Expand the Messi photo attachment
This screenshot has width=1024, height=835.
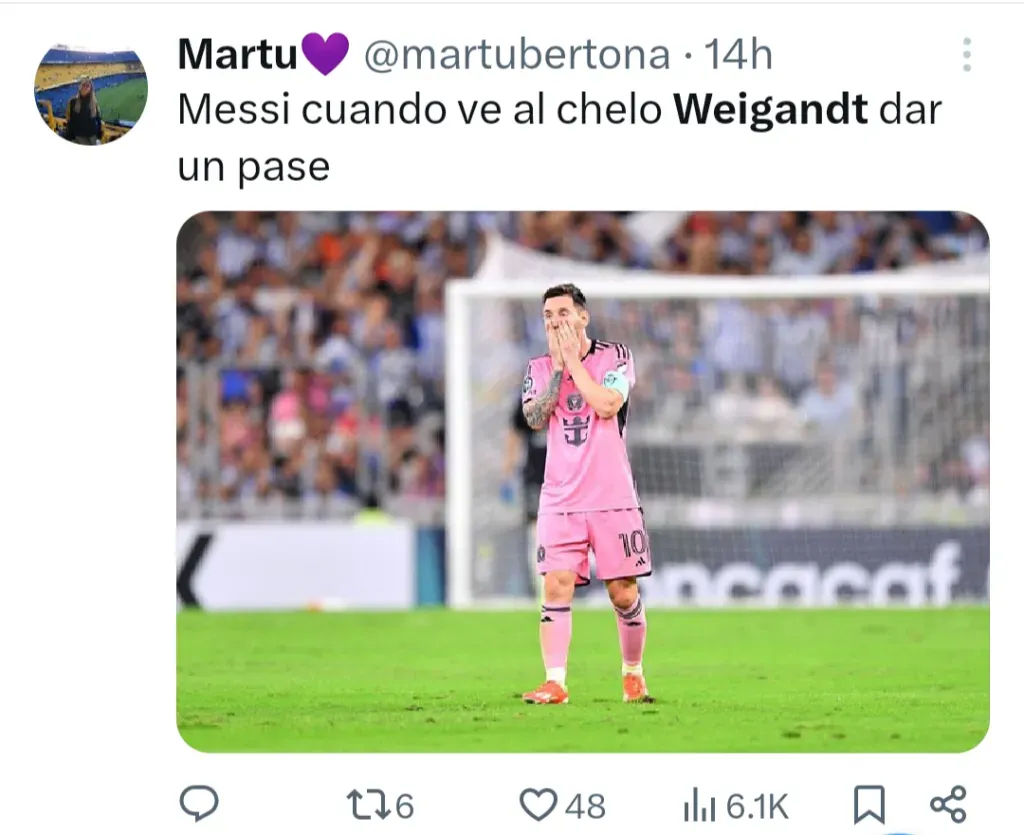point(583,482)
